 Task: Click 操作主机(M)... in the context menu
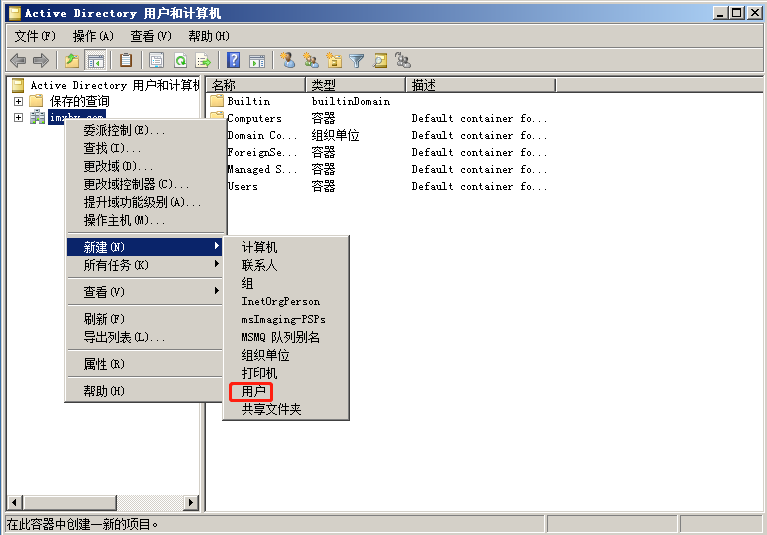tap(145, 220)
